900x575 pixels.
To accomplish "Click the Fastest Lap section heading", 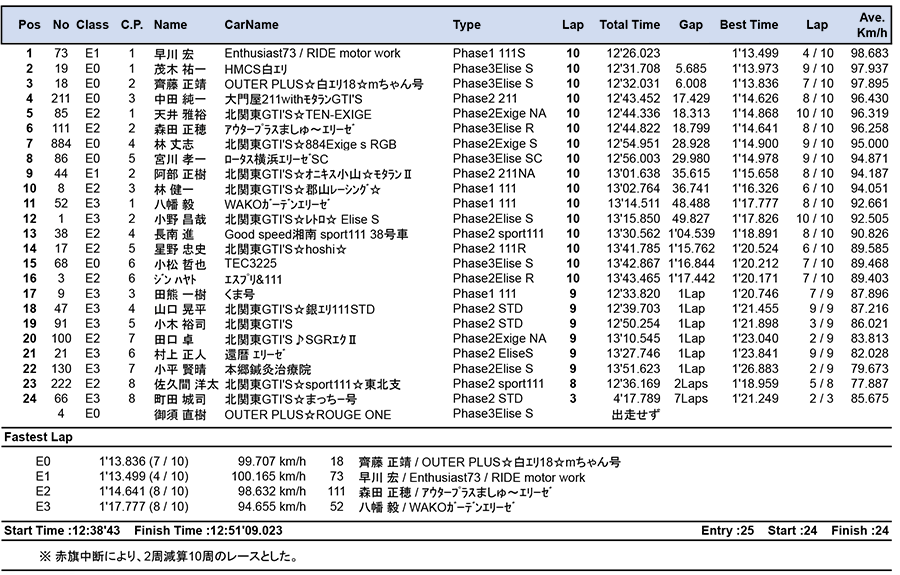I will click(x=38, y=438).
